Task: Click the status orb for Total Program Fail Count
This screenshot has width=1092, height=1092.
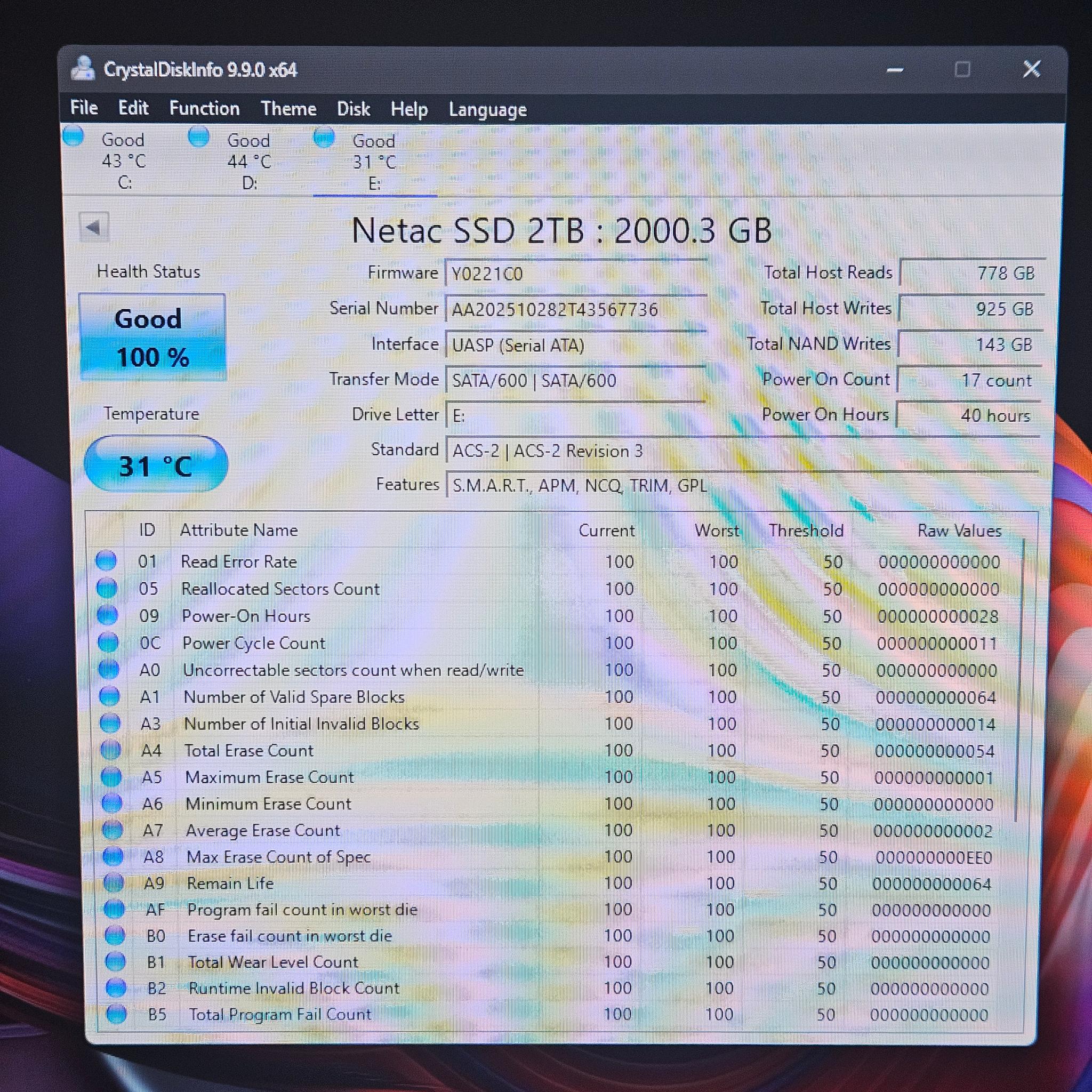Action: click(116, 1014)
